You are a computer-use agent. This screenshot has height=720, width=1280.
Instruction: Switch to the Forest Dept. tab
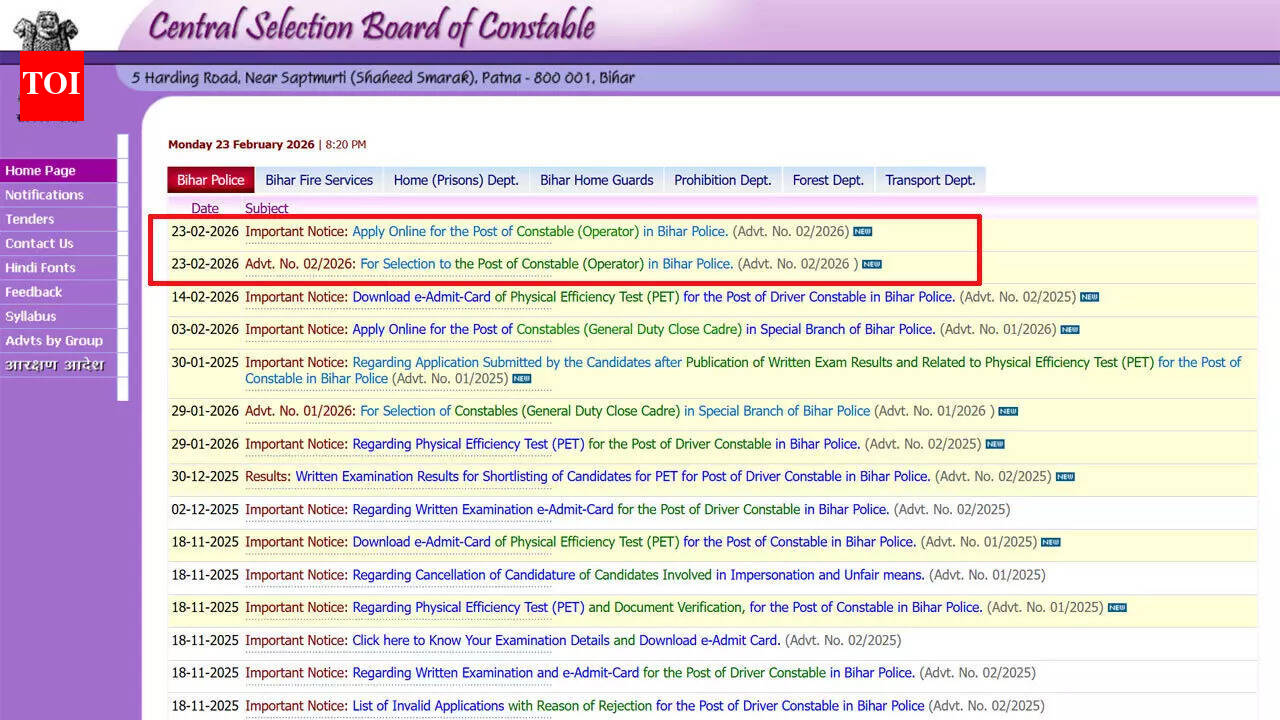coord(828,180)
